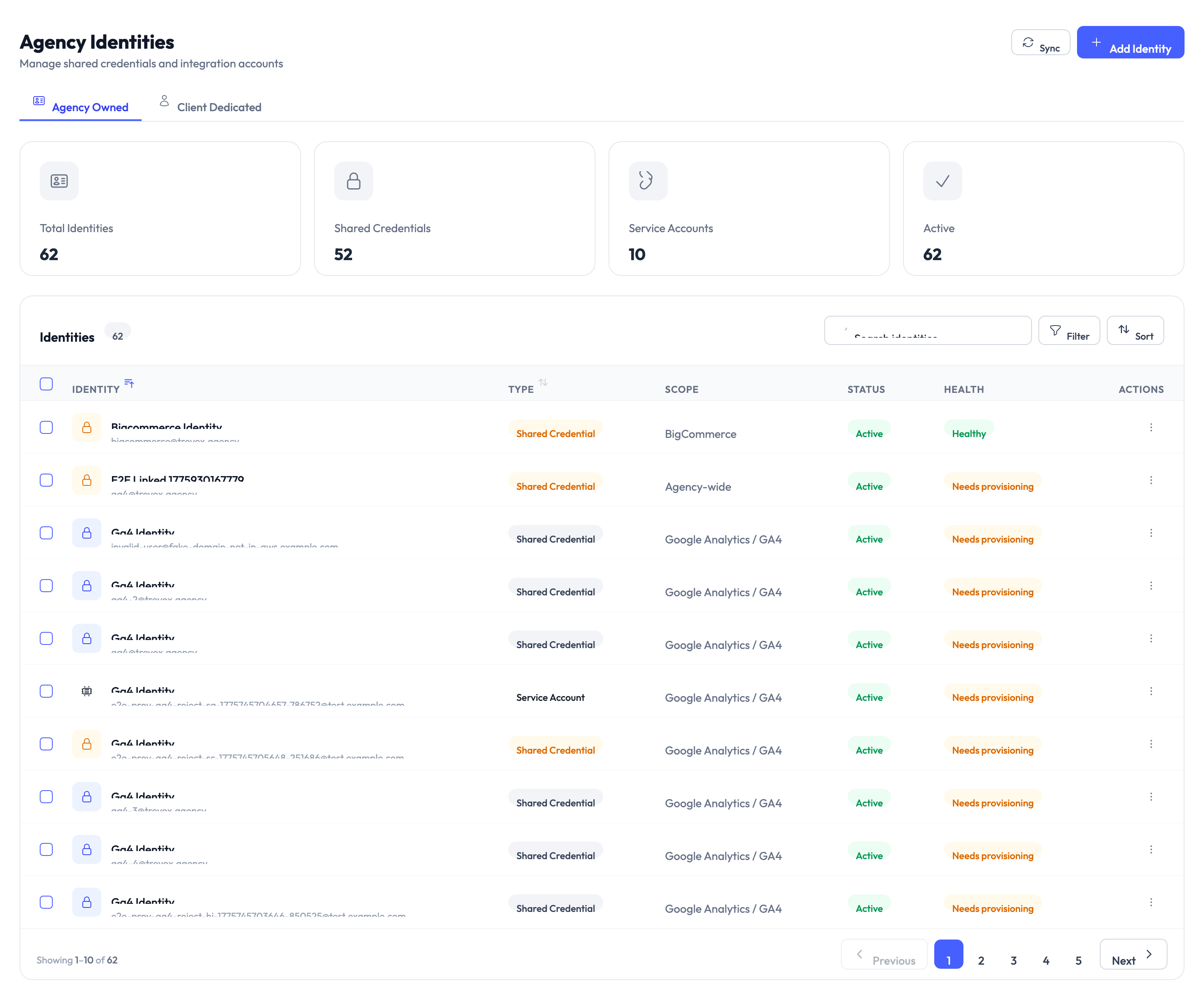Check the Bigcommerce Identity row checkbox

click(x=46, y=427)
